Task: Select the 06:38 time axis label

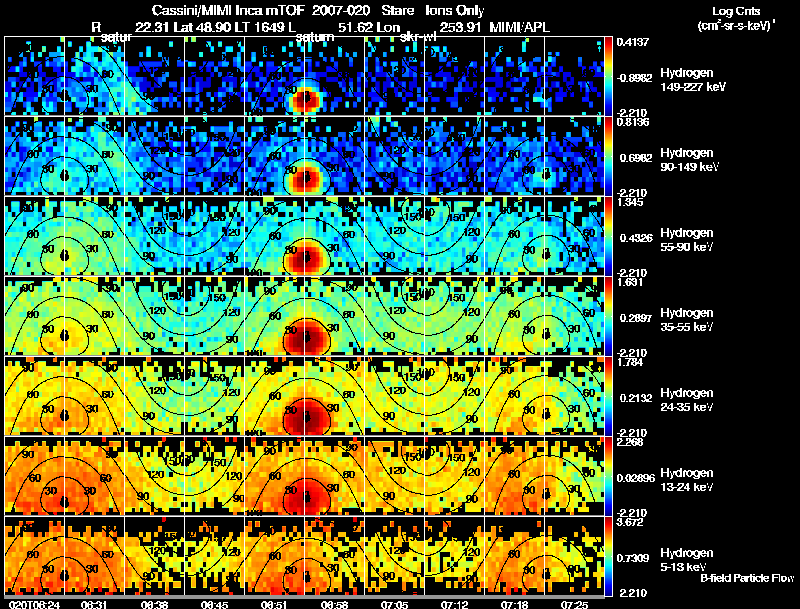Action: coord(154,605)
